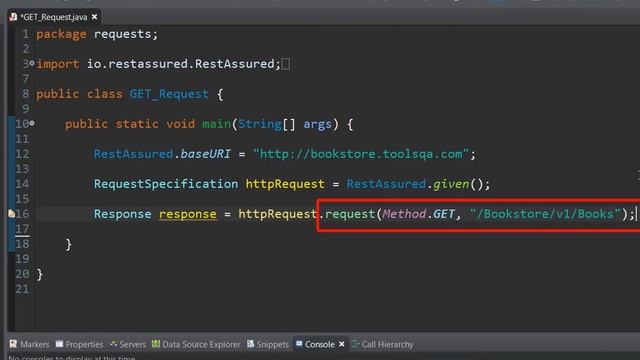Click the 'given' method call

tap(451, 184)
